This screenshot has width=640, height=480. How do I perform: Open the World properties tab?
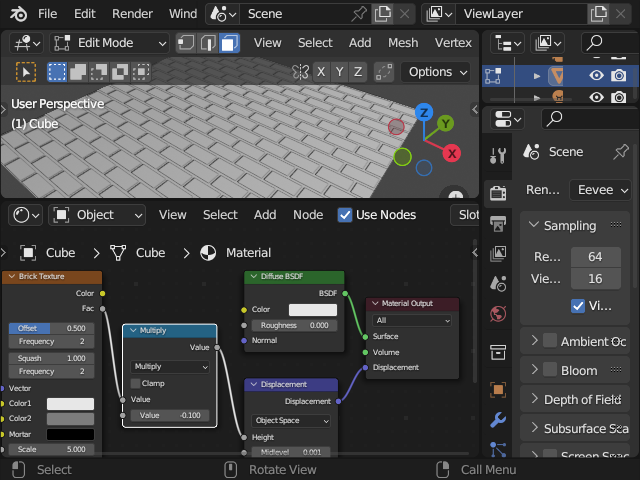pos(498,313)
